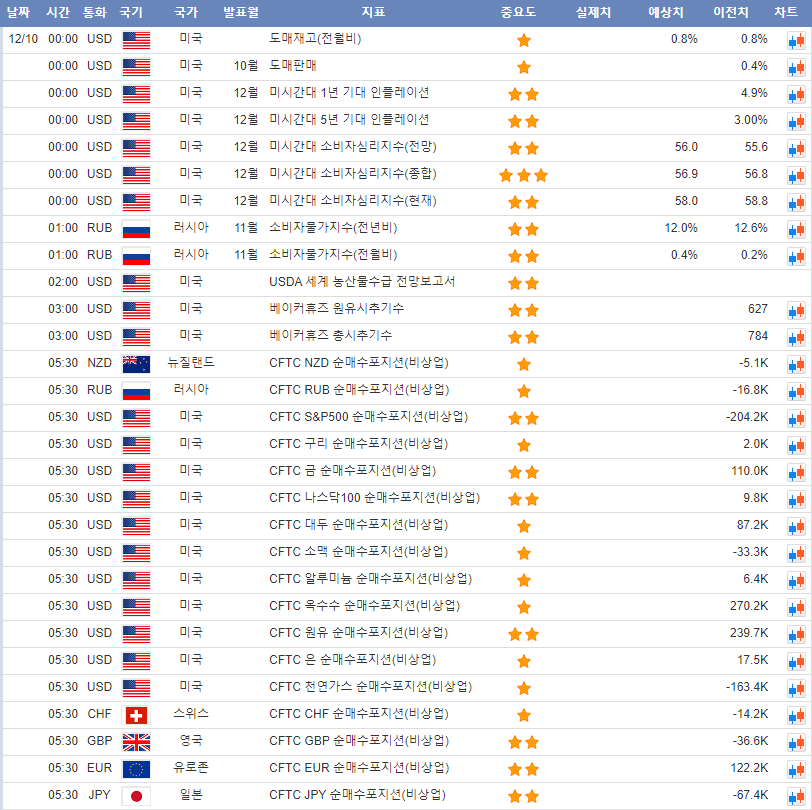Click the 지표 column header
This screenshot has height=810, width=812.
pyautogui.click(x=373, y=13)
